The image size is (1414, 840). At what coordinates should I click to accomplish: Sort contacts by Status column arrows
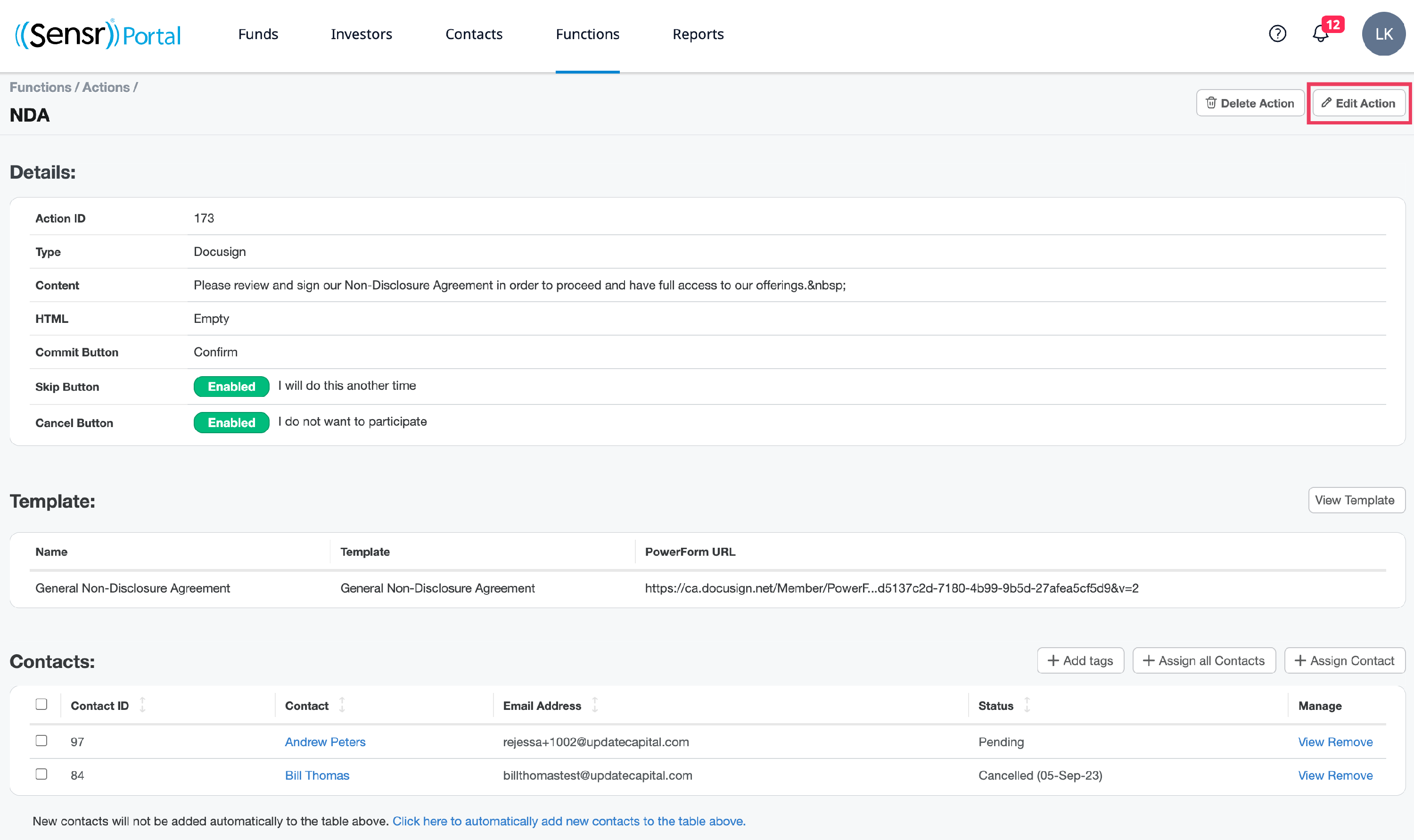[x=1027, y=705]
